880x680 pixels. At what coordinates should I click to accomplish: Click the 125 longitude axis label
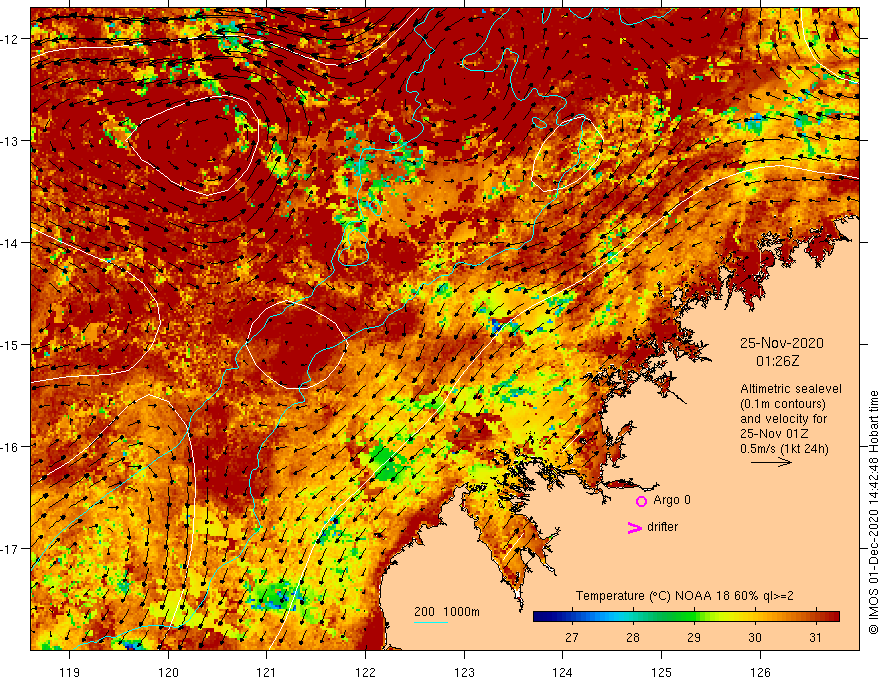(662, 672)
